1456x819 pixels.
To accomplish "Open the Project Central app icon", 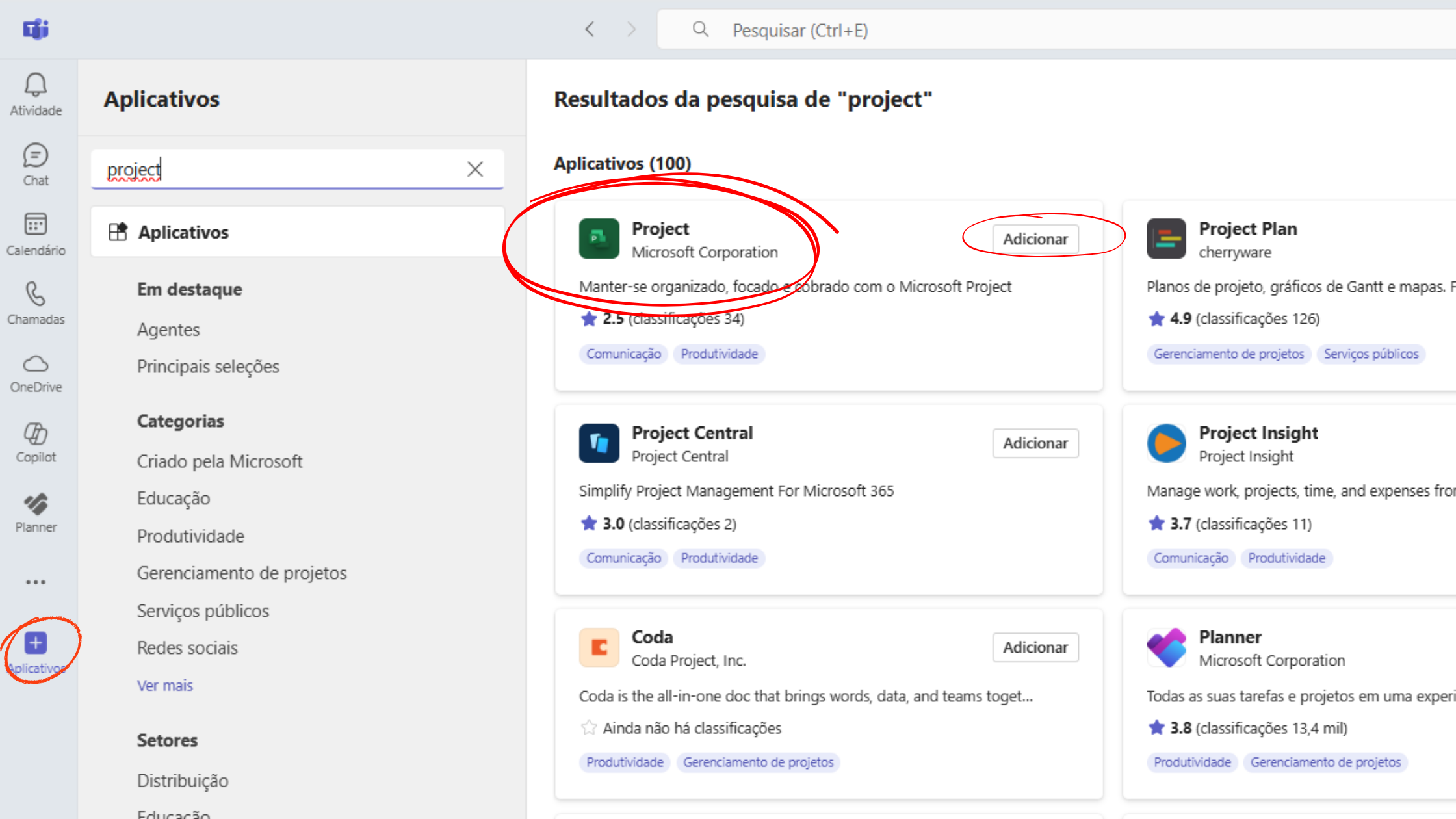I will click(x=599, y=443).
